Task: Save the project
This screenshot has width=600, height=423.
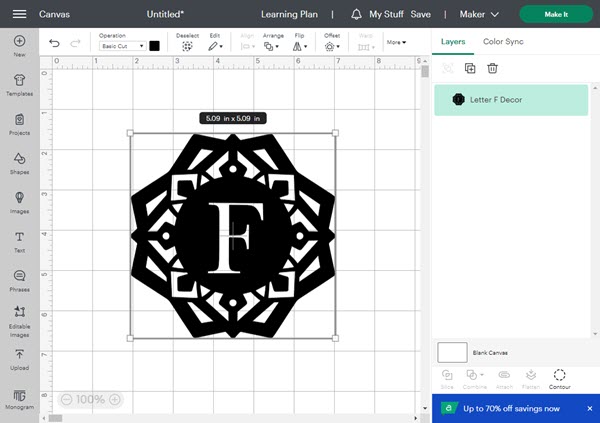Action: click(x=421, y=15)
